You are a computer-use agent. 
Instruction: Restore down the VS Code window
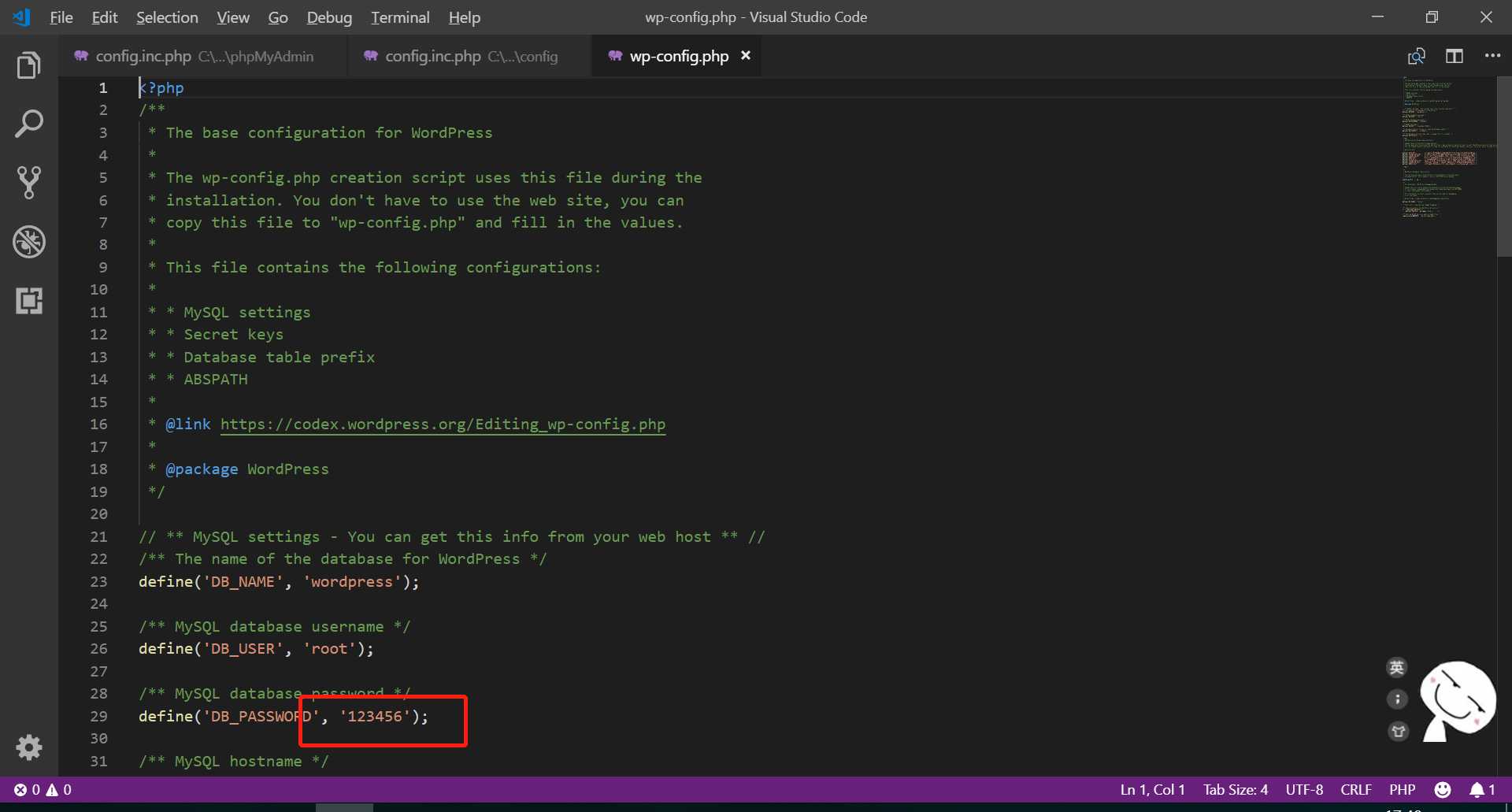coord(1432,17)
